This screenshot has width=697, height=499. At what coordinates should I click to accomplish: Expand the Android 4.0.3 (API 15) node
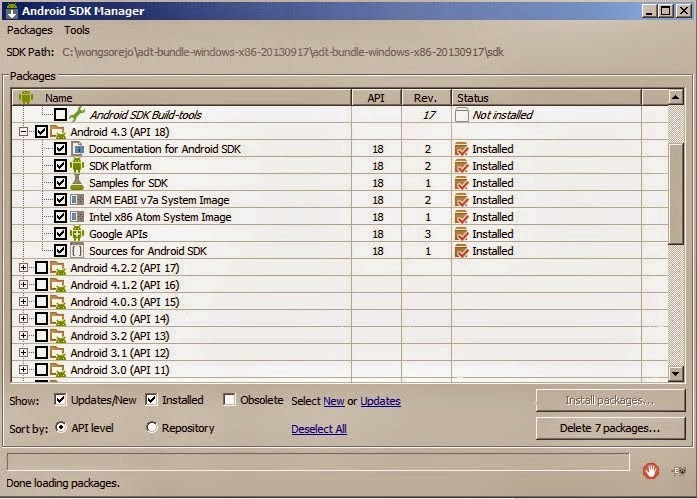[x=24, y=302]
